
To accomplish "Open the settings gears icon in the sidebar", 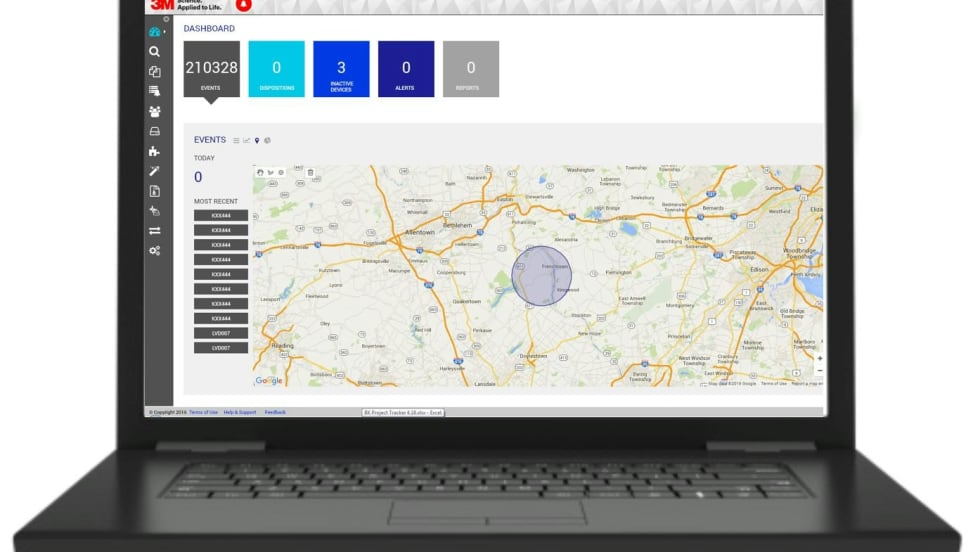I will tap(154, 251).
